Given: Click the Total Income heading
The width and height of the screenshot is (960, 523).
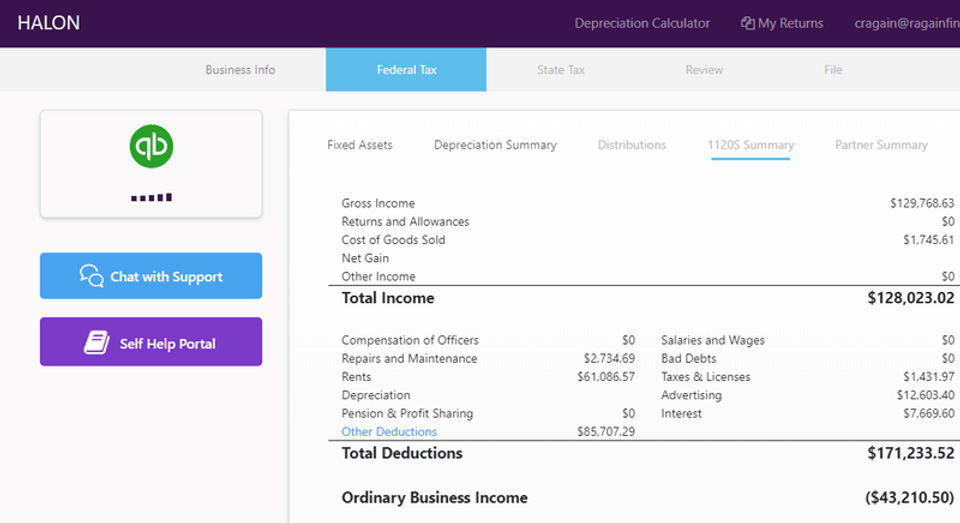Looking at the screenshot, I should tap(388, 298).
